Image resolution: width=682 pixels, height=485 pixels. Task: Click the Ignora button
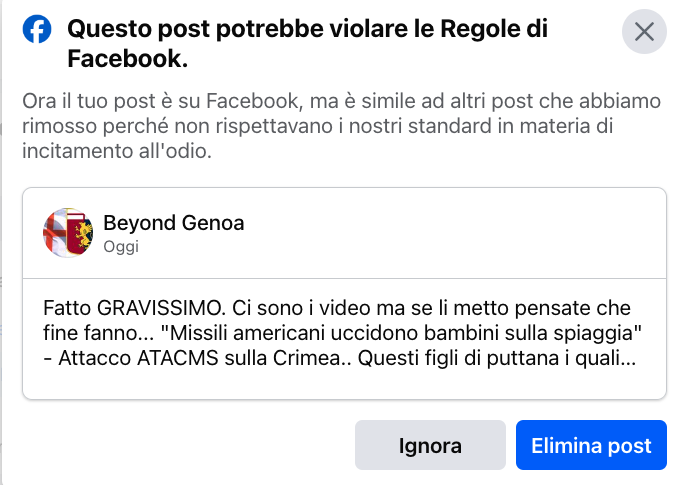[x=430, y=445]
